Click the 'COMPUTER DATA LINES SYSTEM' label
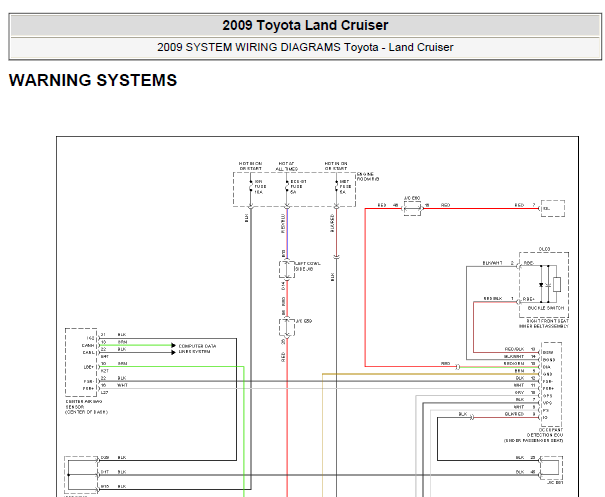The width and height of the screenshot is (605, 497). pyautogui.click(x=197, y=349)
